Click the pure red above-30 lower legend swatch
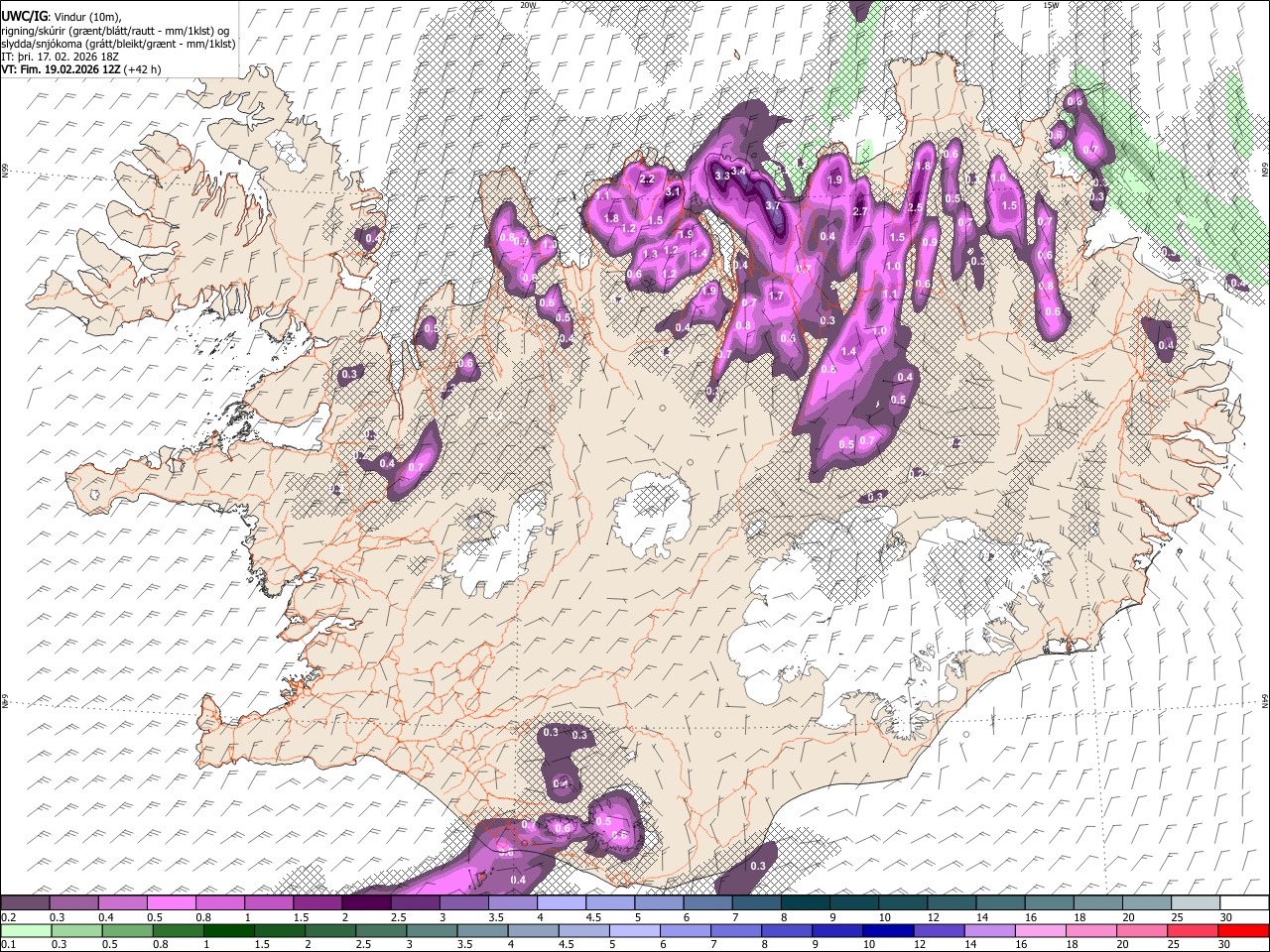This screenshot has width=1270, height=952. [1244, 930]
